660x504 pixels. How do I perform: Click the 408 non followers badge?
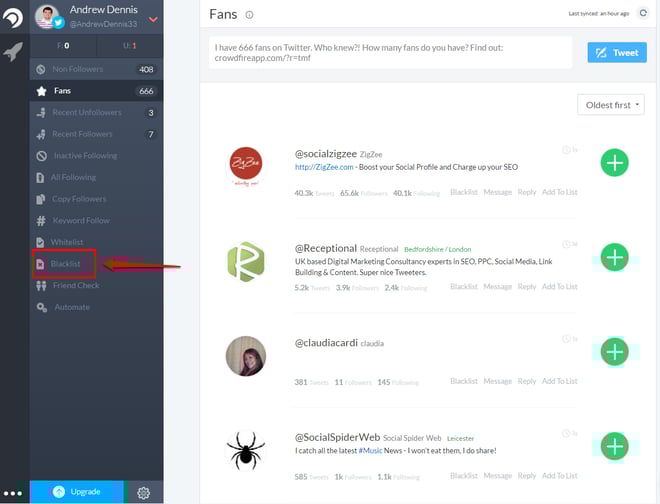(146, 69)
